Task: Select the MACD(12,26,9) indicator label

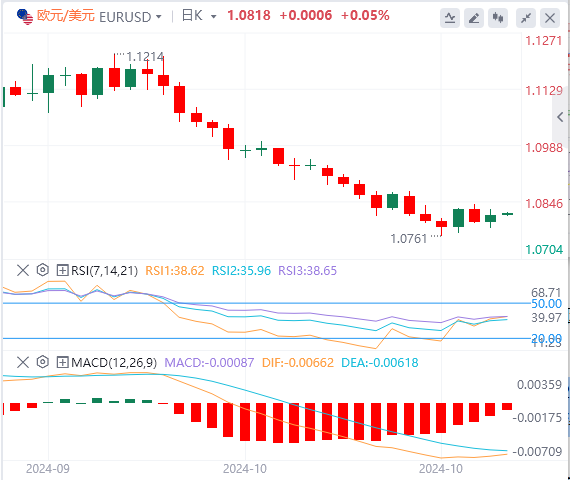Action: 114,363
